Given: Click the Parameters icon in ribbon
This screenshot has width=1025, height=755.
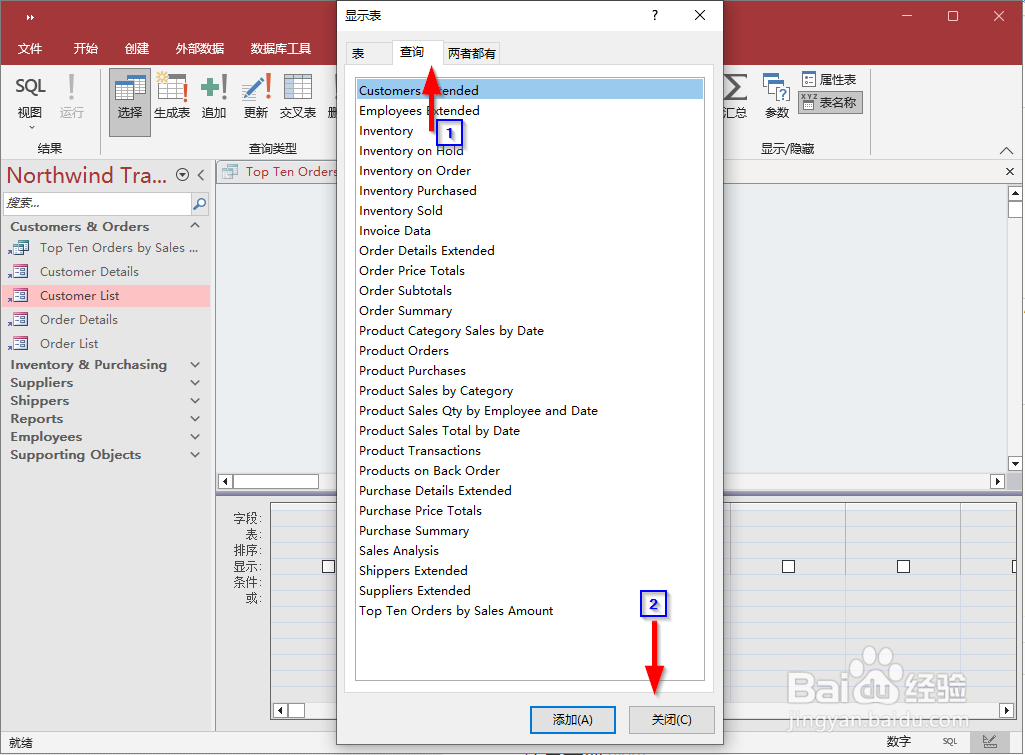Looking at the screenshot, I should tap(777, 97).
